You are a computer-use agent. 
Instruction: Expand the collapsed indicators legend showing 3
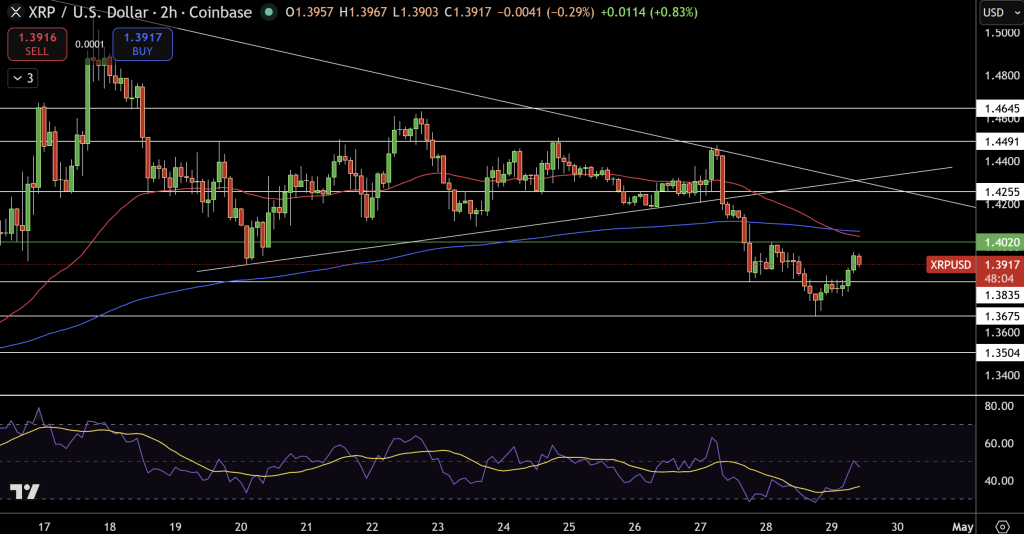coord(22,78)
